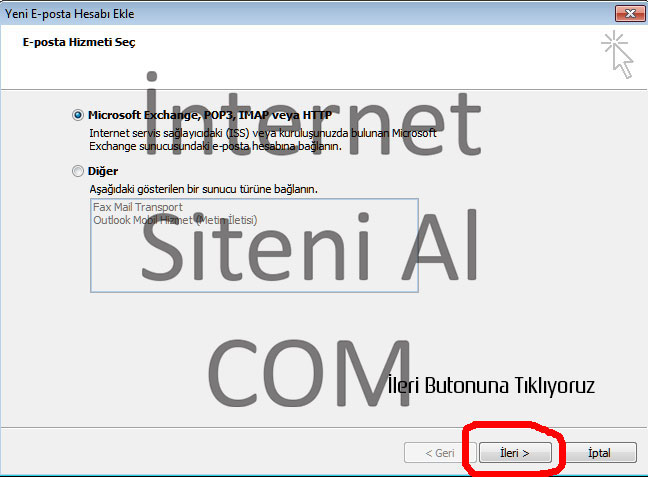Viewport: 648px width, 477px height.
Task: Pick Outlook Mobil Hizmet (Metin İletisi) entry
Action: [175, 220]
